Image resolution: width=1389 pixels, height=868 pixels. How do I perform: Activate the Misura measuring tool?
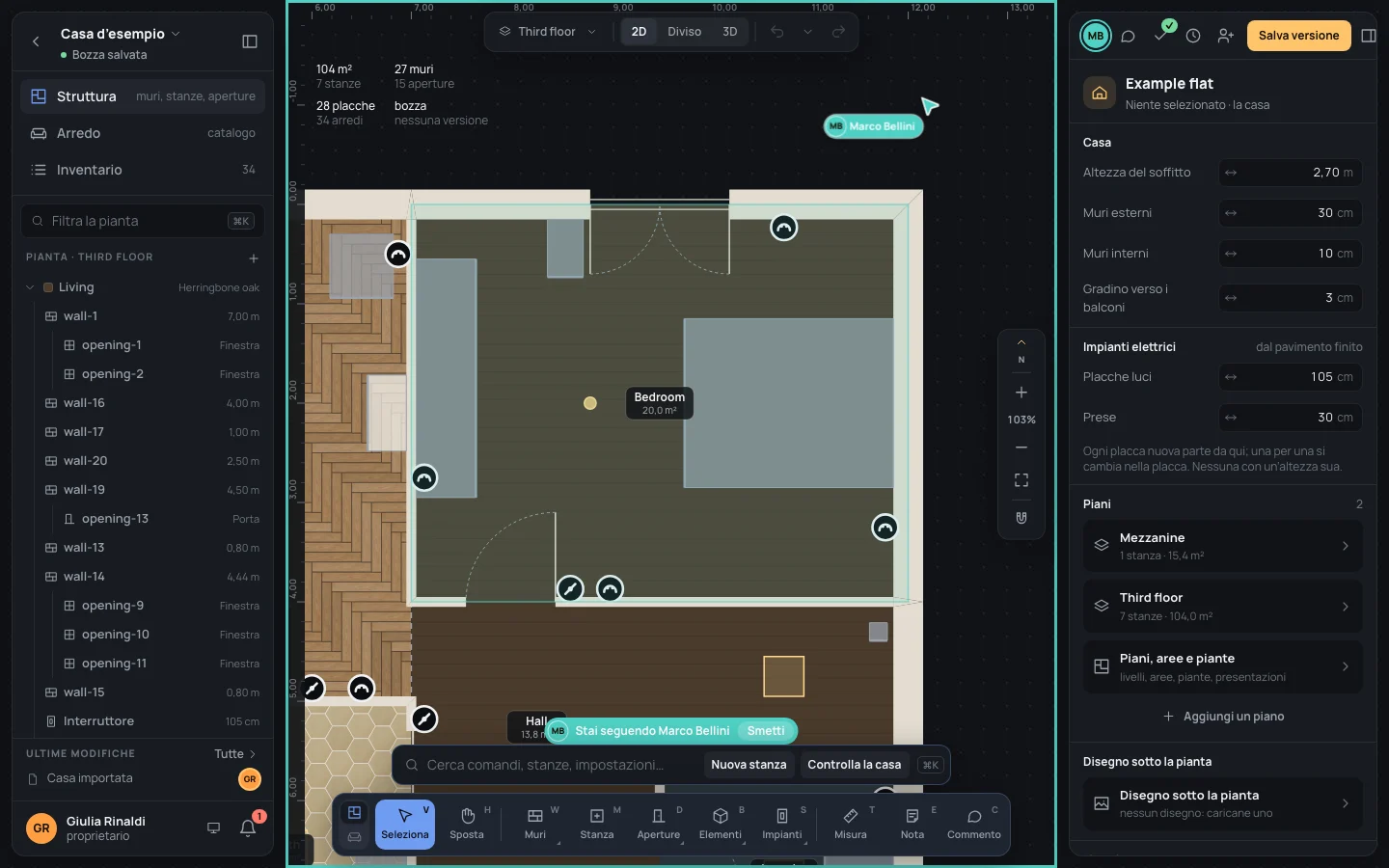coord(851,825)
